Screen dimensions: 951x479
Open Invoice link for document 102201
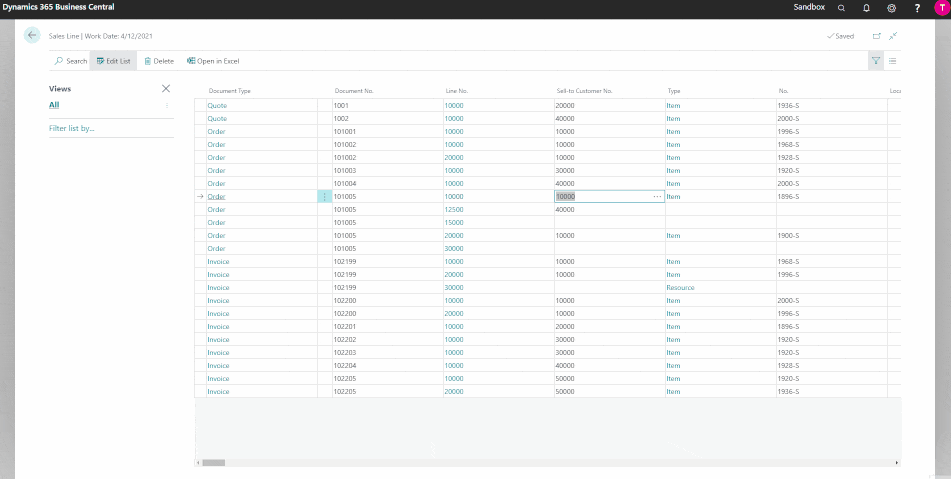click(218, 327)
